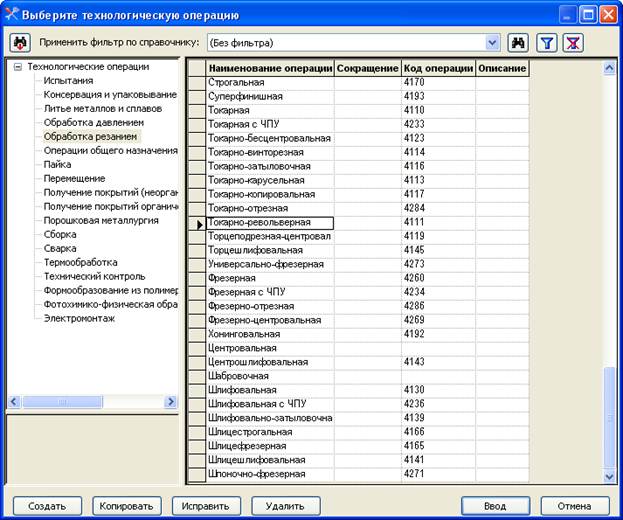Select 'Сборка' tree item
Viewport: 623px width, 520px height.
(60, 234)
